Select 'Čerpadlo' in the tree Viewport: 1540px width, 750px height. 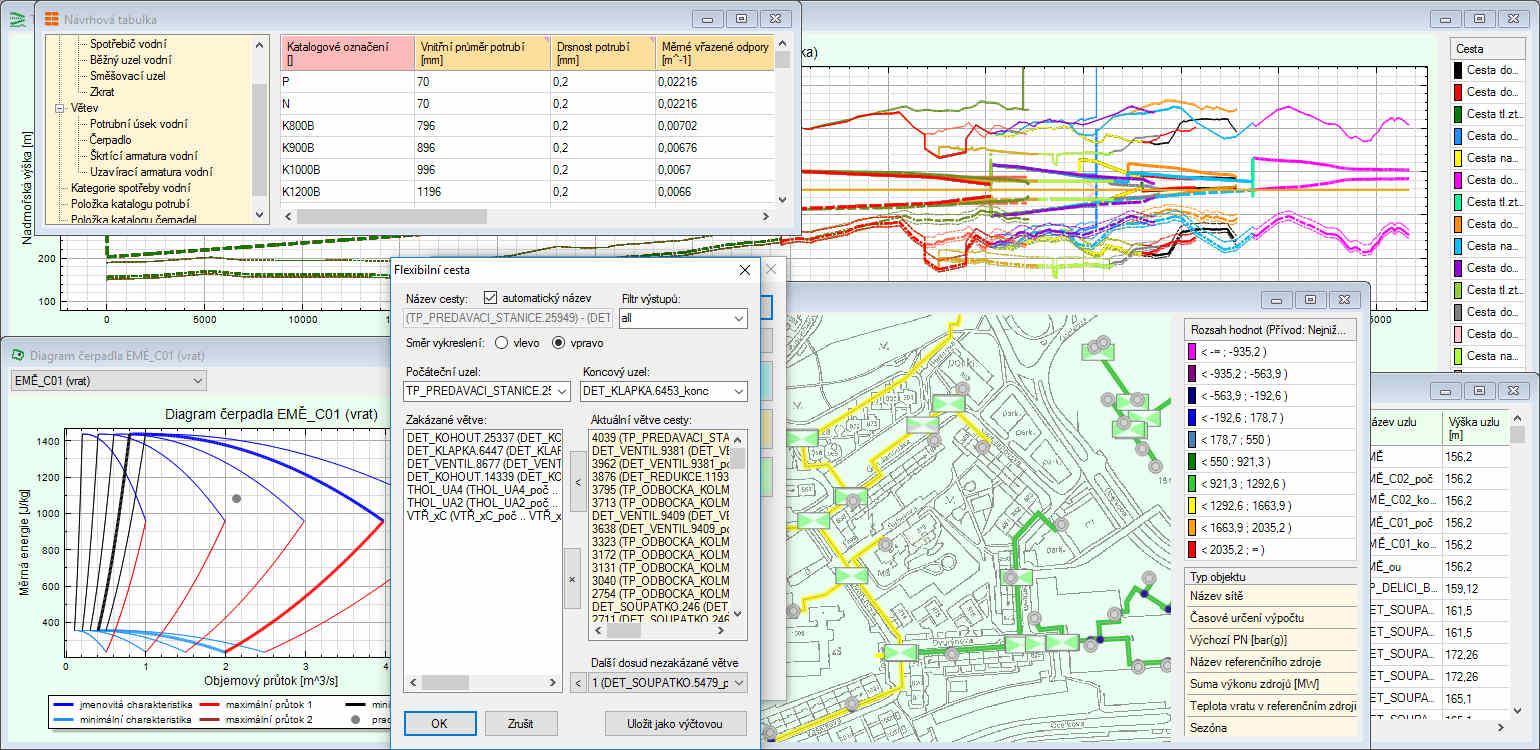click(x=110, y=140)
